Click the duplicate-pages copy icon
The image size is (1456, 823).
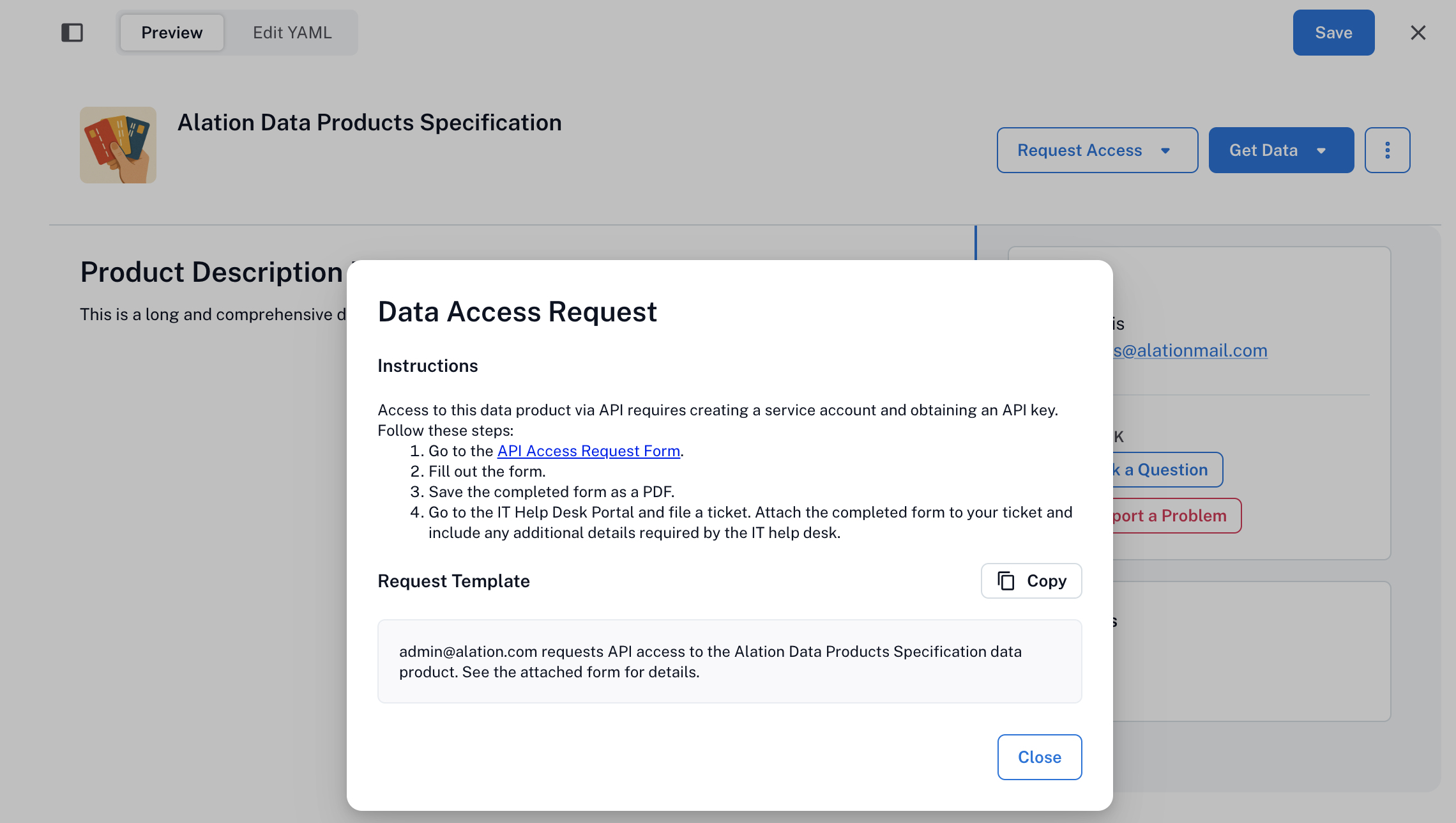click(x=1007, y=580)
